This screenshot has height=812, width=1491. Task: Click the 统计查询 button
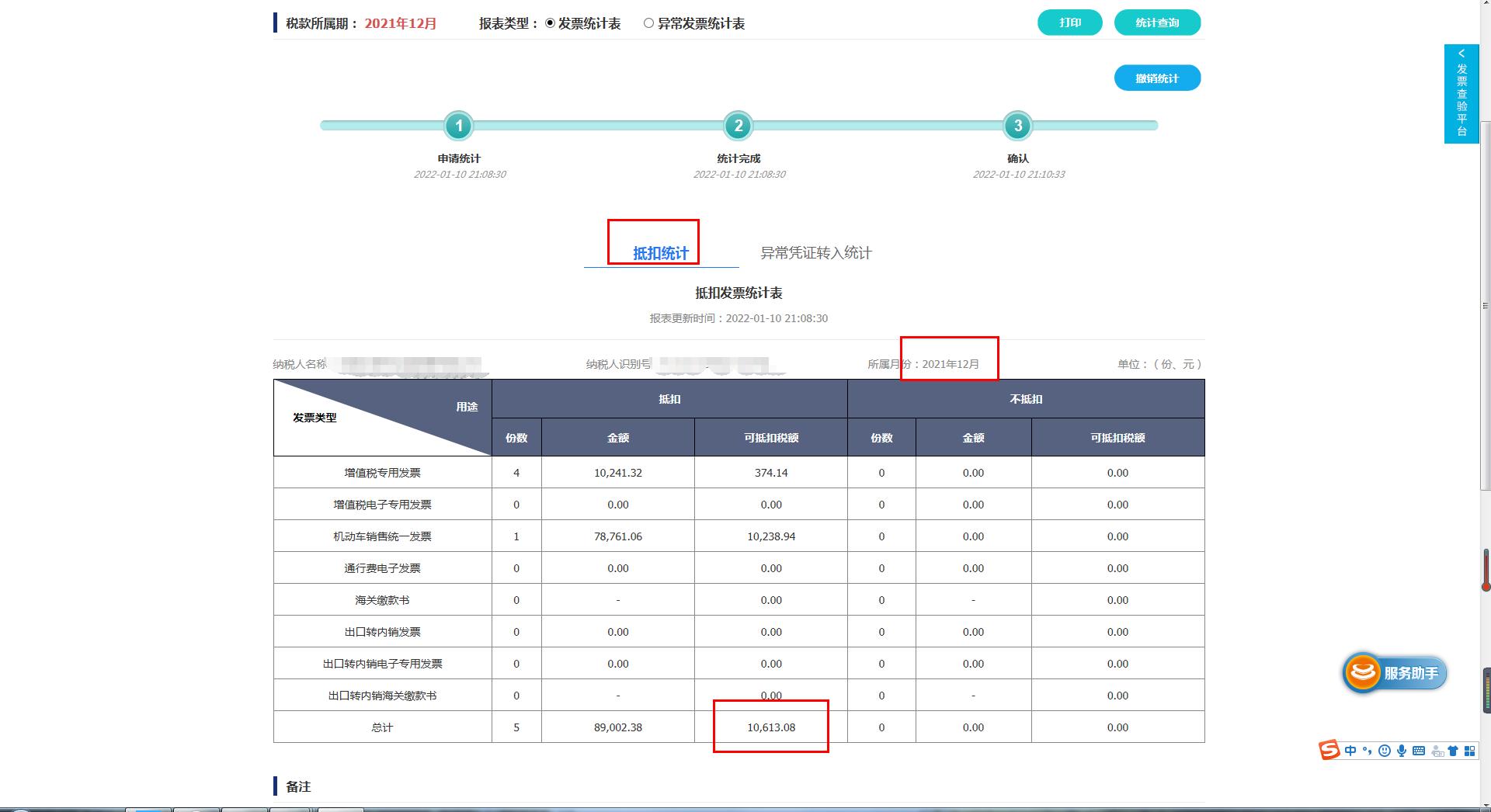(1157, 23)
